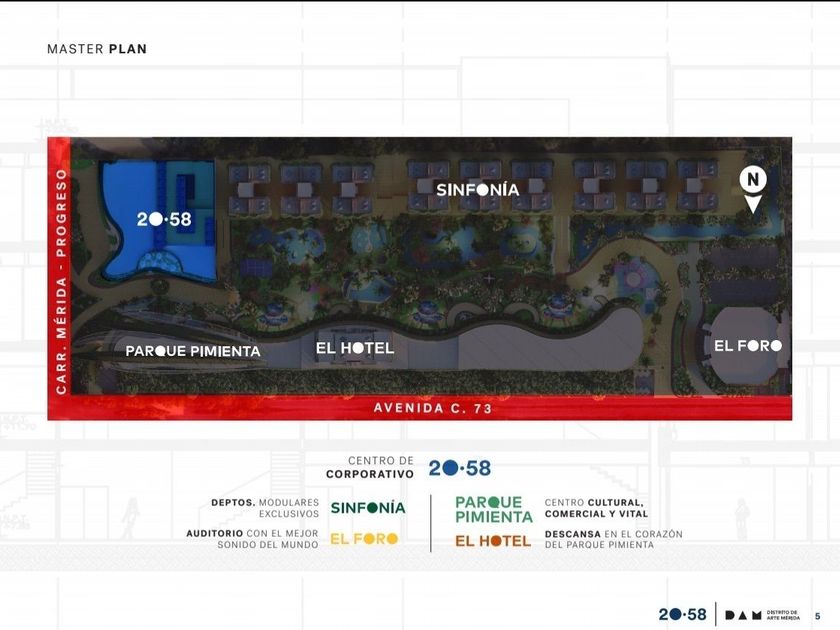
Task: Click the yellow EL FORO legend logo
Action: (364, 538)
